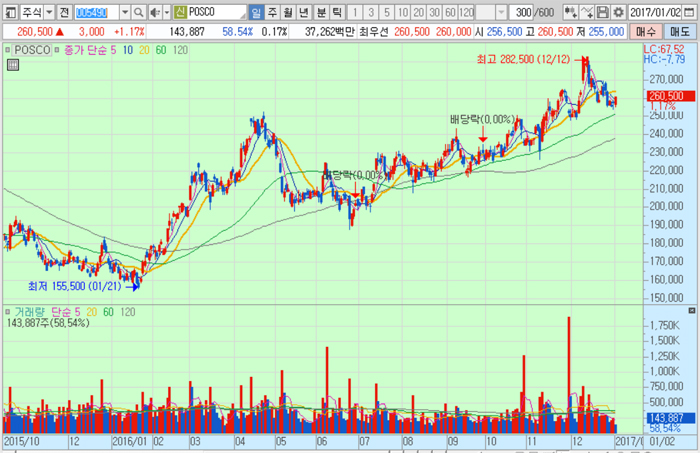Click the stock code input 005490

pos(96,12)
